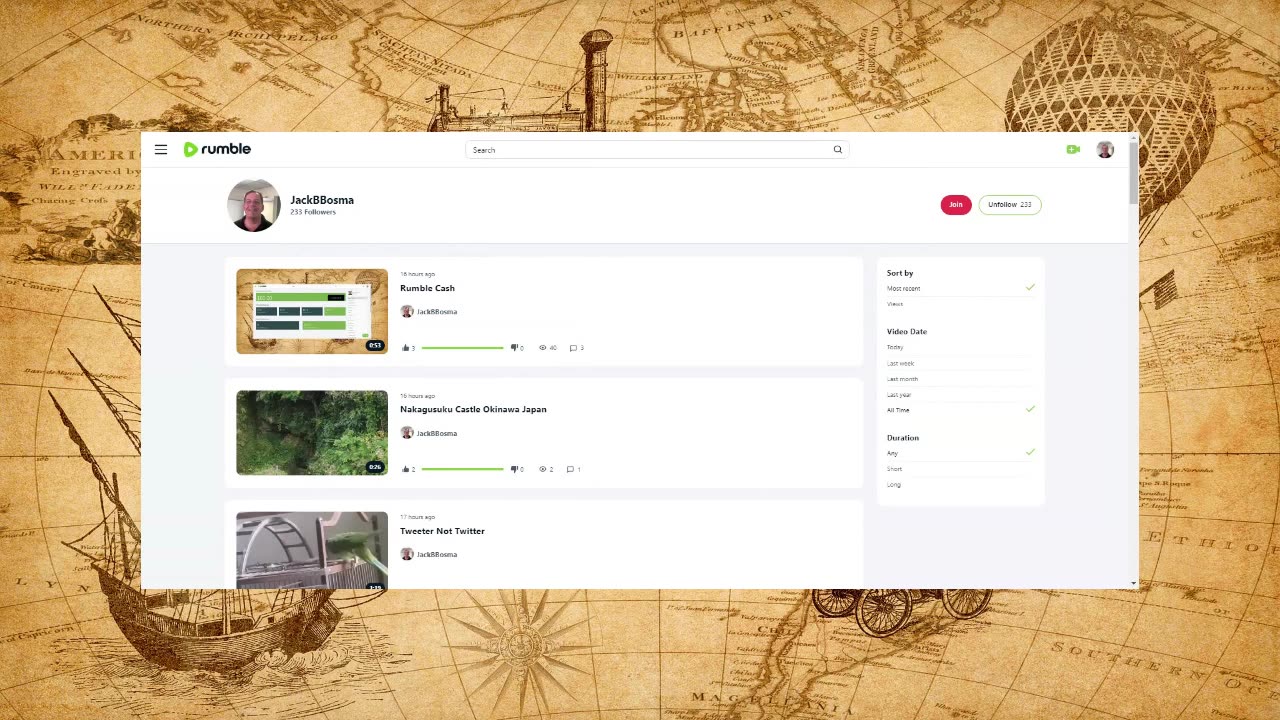
Task: Click thumbs up on Rumble Cash video
Action: (406, 348)
